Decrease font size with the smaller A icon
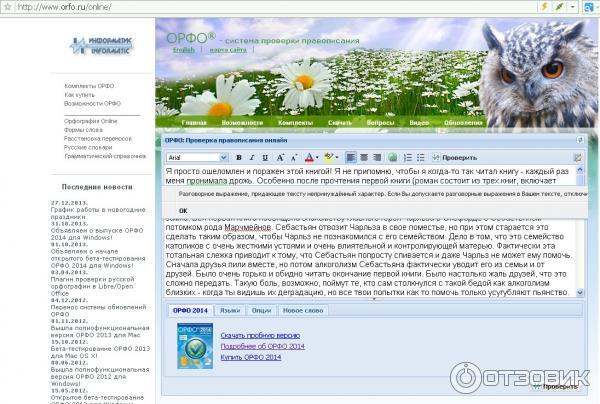Screen dimensions: 600x404 click(294, 157)
